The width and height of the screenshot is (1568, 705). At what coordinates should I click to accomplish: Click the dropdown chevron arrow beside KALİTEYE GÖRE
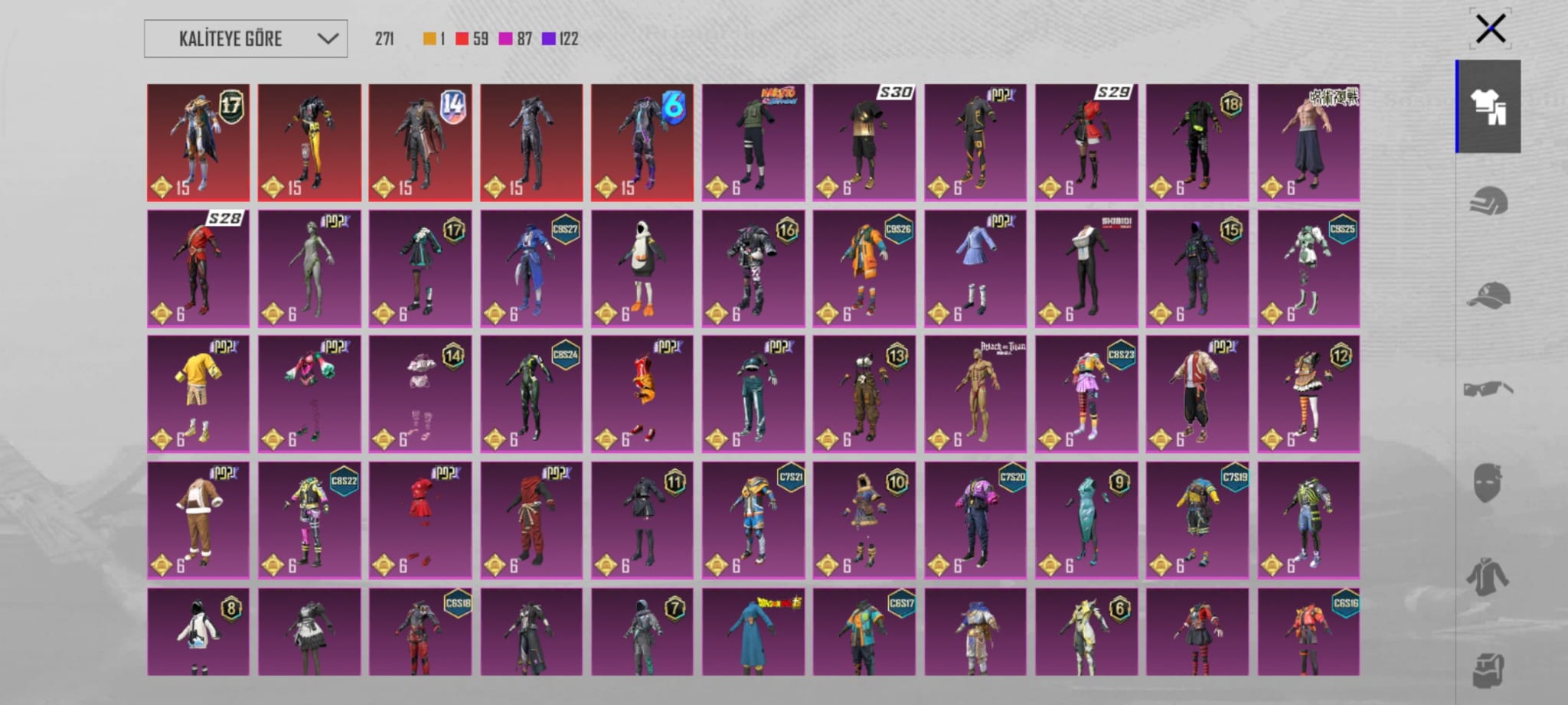328,38
